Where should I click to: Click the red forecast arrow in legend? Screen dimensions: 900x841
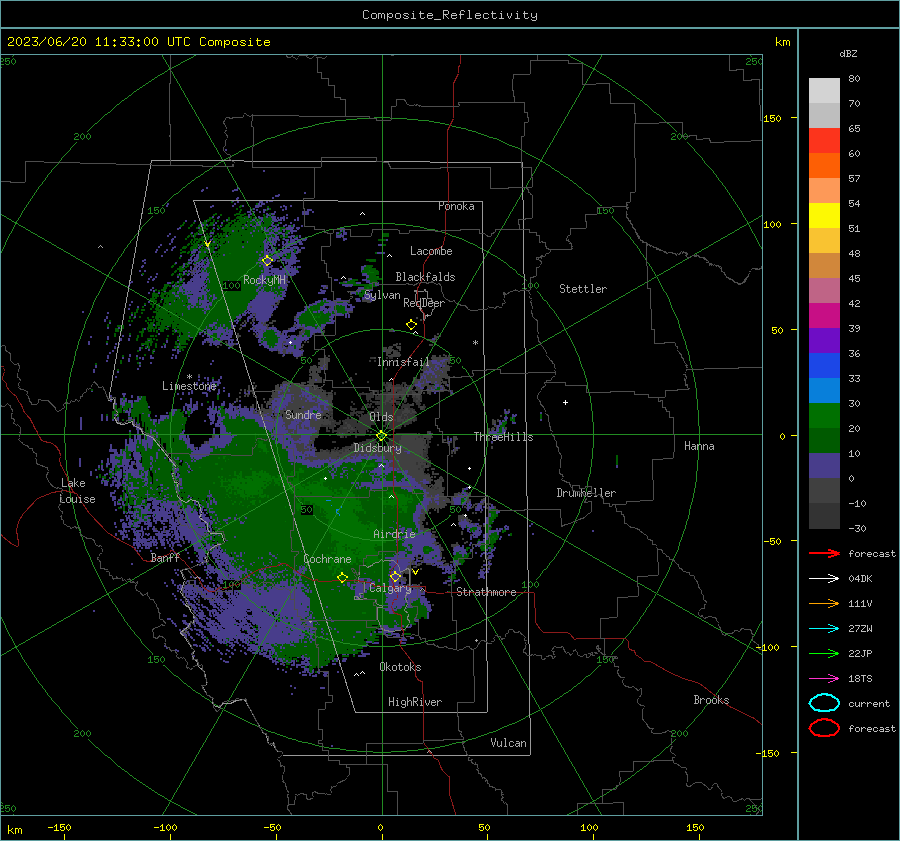pyautogui.click(x=824, y=553)
